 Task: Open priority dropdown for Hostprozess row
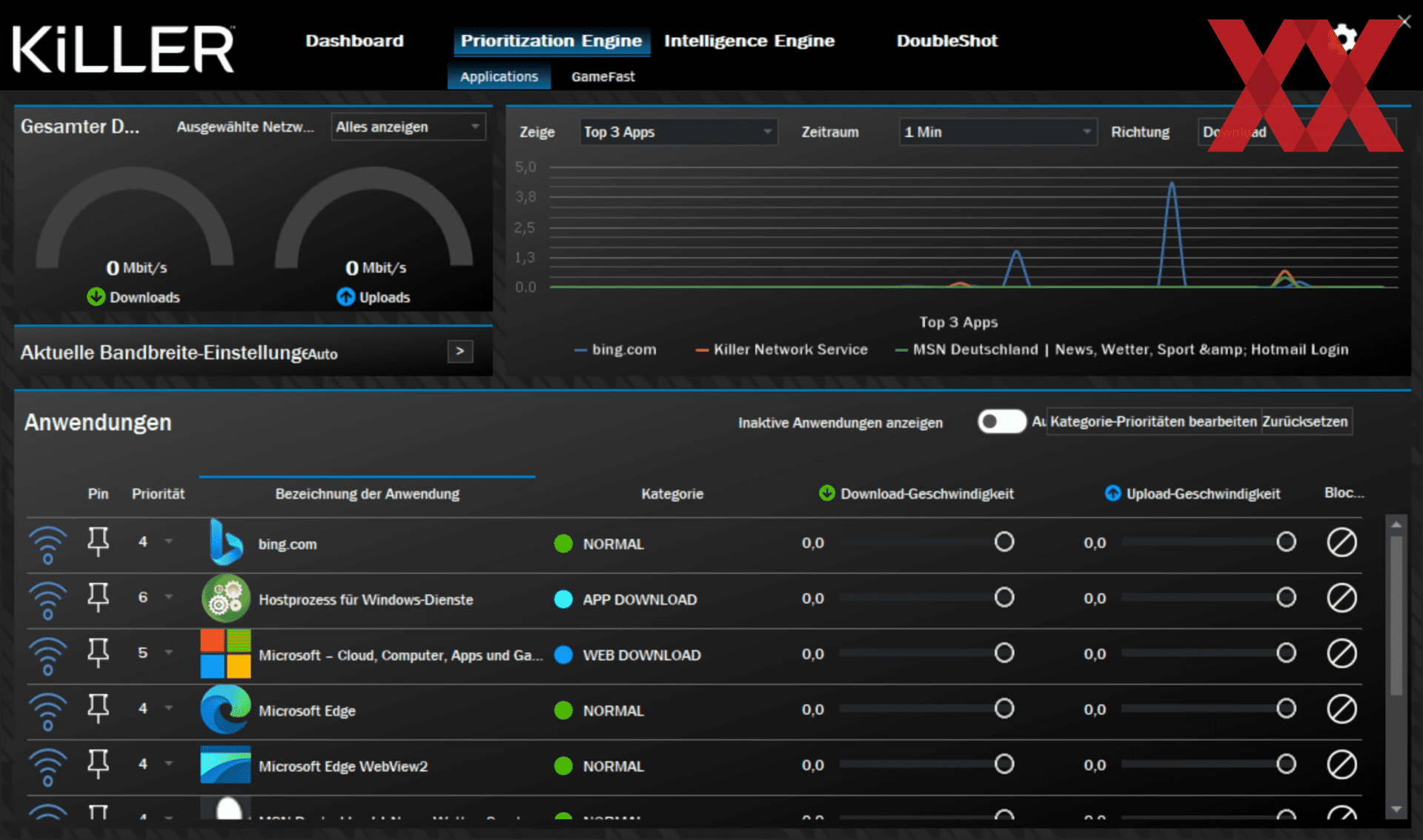(169, 597)
